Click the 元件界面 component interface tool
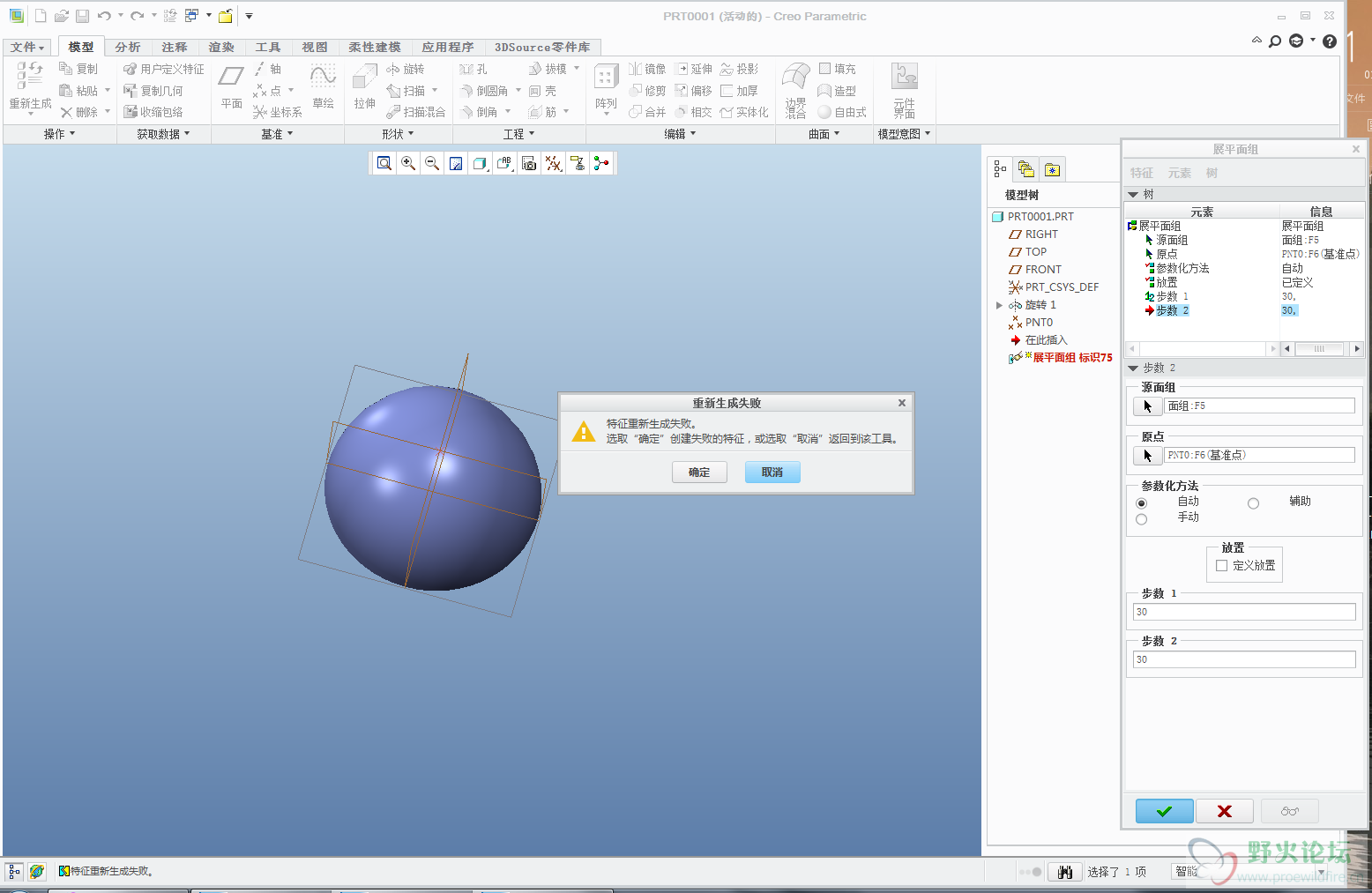The width and height of the screenshot is (1372, 893). coord(905,90)
